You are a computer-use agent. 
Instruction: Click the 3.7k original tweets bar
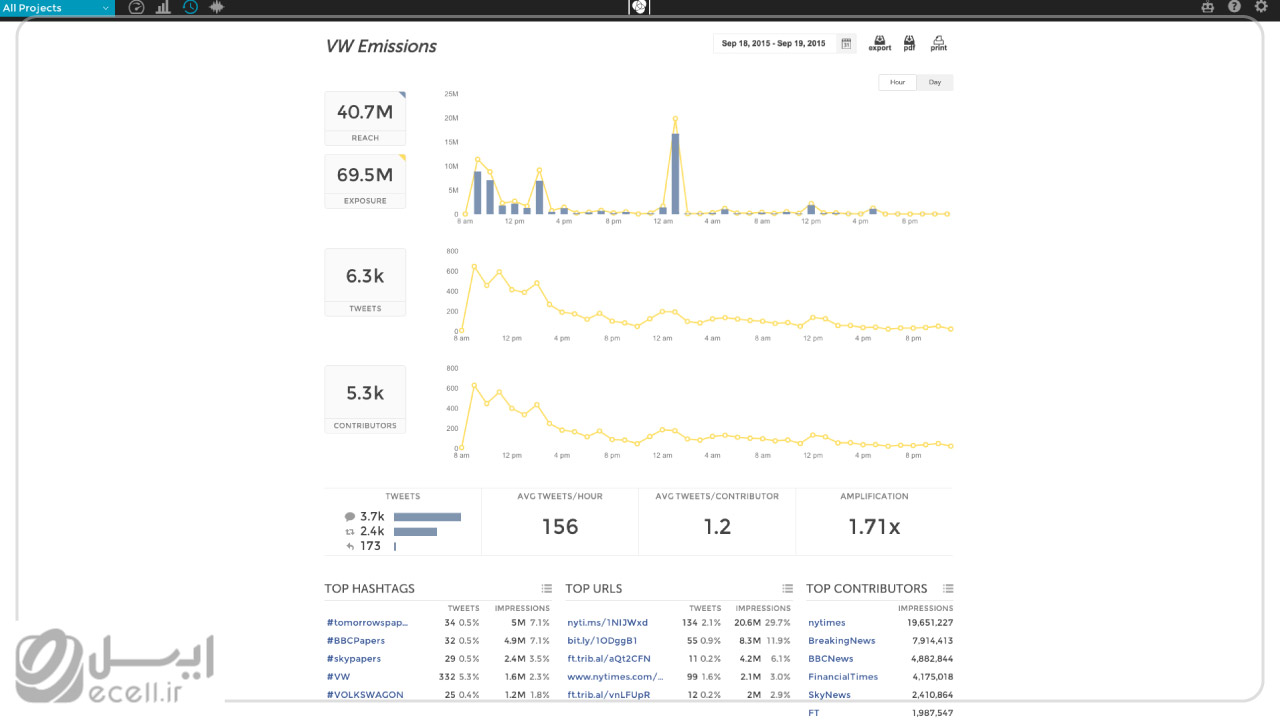coord(427,517)
